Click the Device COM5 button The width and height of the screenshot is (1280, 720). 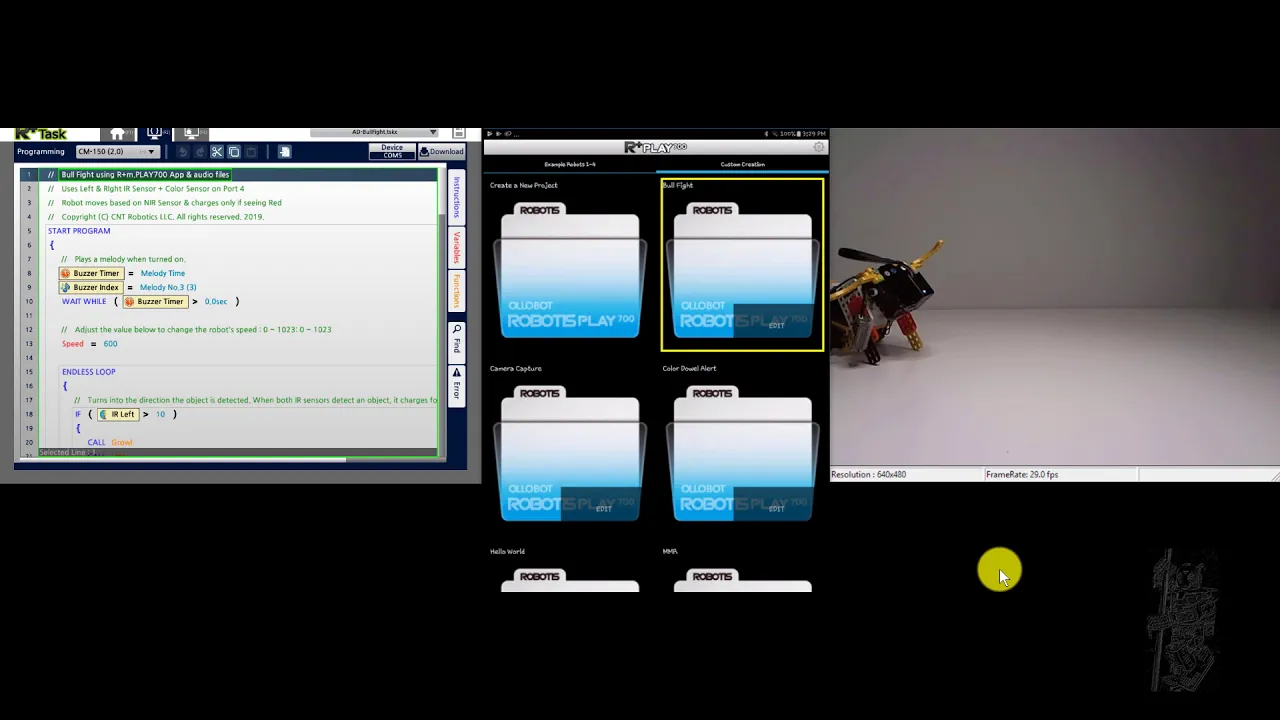392,151
